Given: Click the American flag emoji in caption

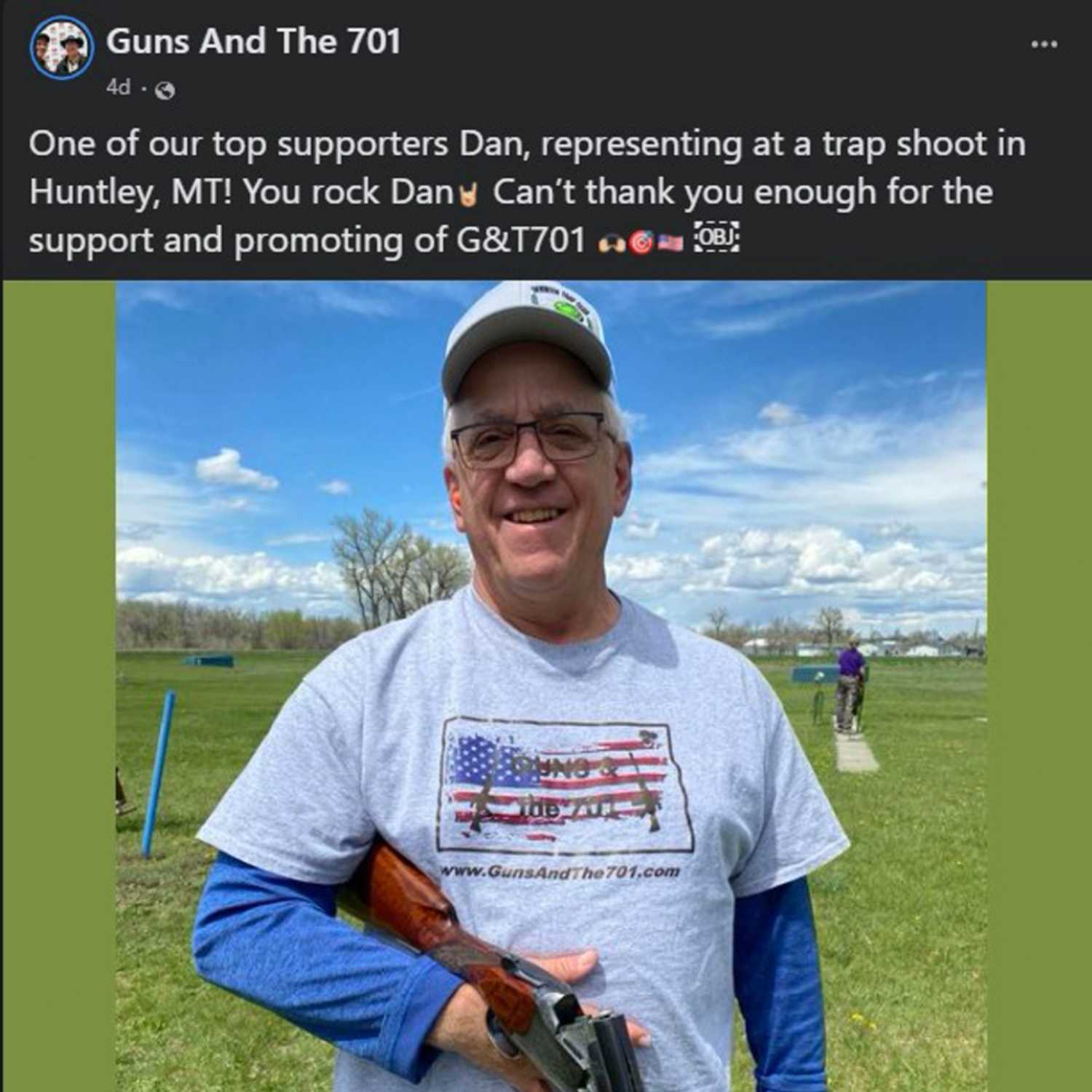Looking at the screenshot, I should (x=670, y=243).
